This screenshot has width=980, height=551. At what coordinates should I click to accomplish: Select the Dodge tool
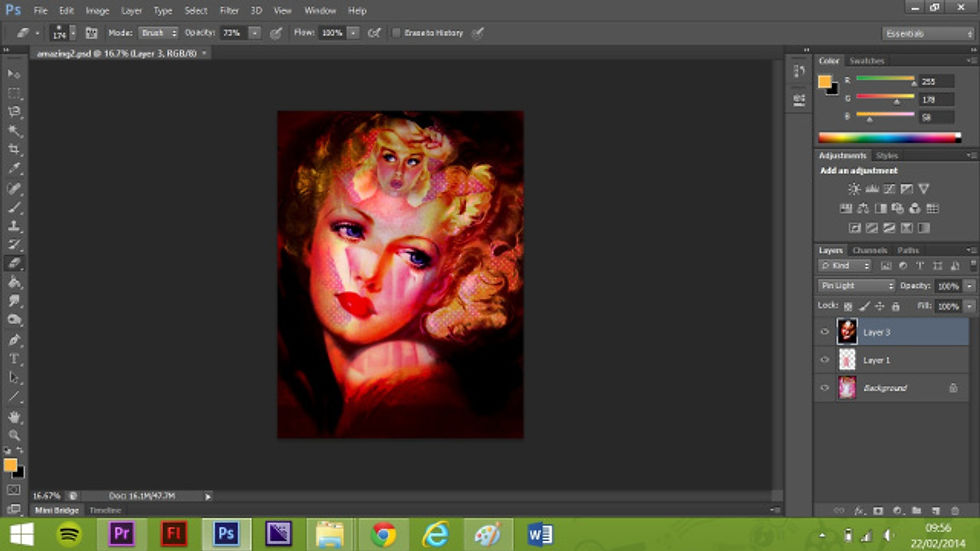[x=14, y=320]
